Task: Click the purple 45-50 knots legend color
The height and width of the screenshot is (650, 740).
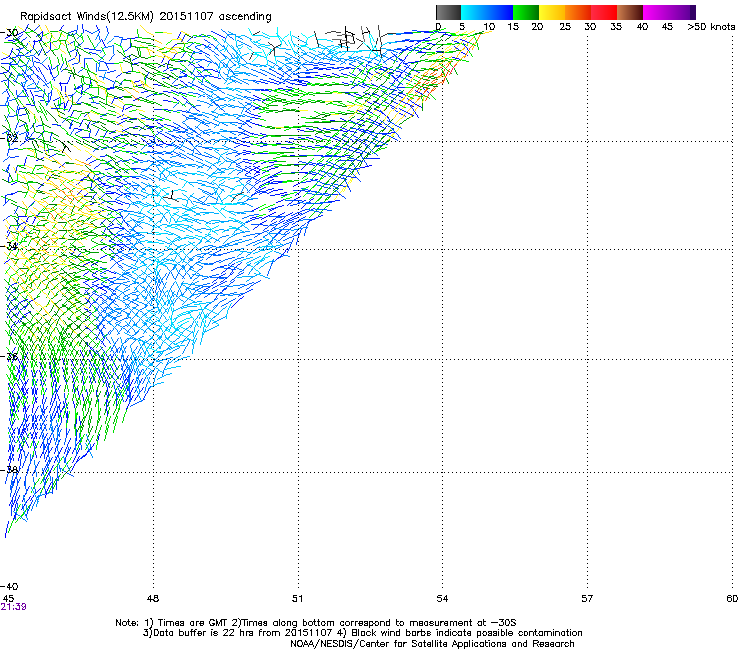Action: coord(682,12)
